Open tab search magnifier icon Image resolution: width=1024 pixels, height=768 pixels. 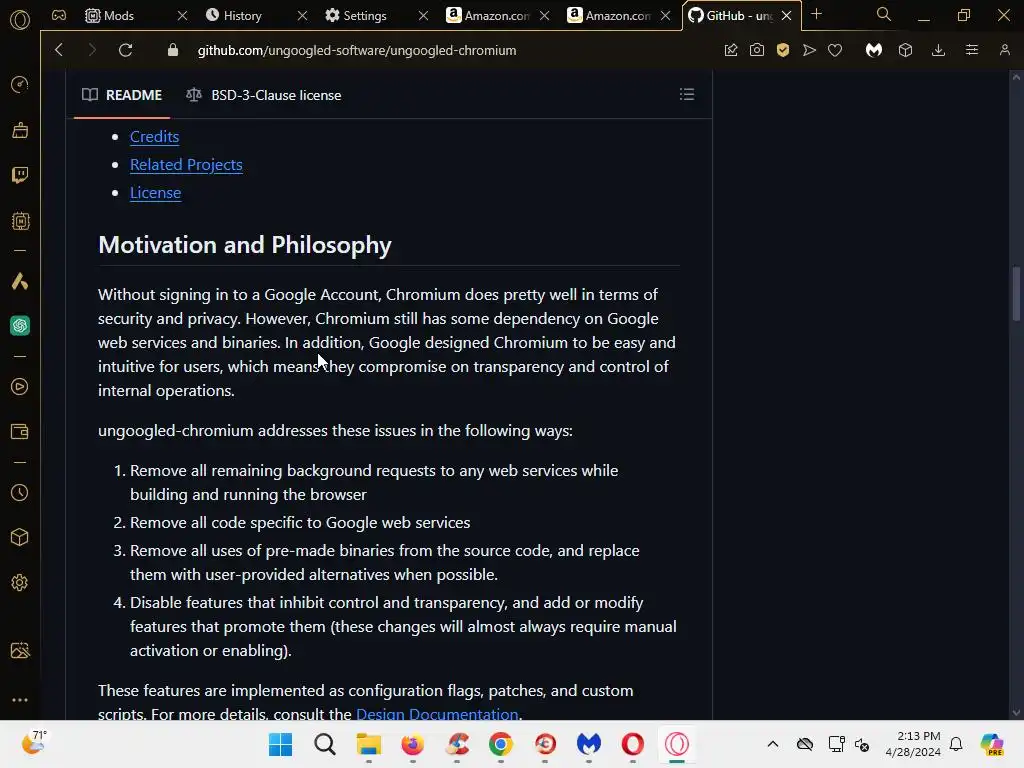point(884,14)
